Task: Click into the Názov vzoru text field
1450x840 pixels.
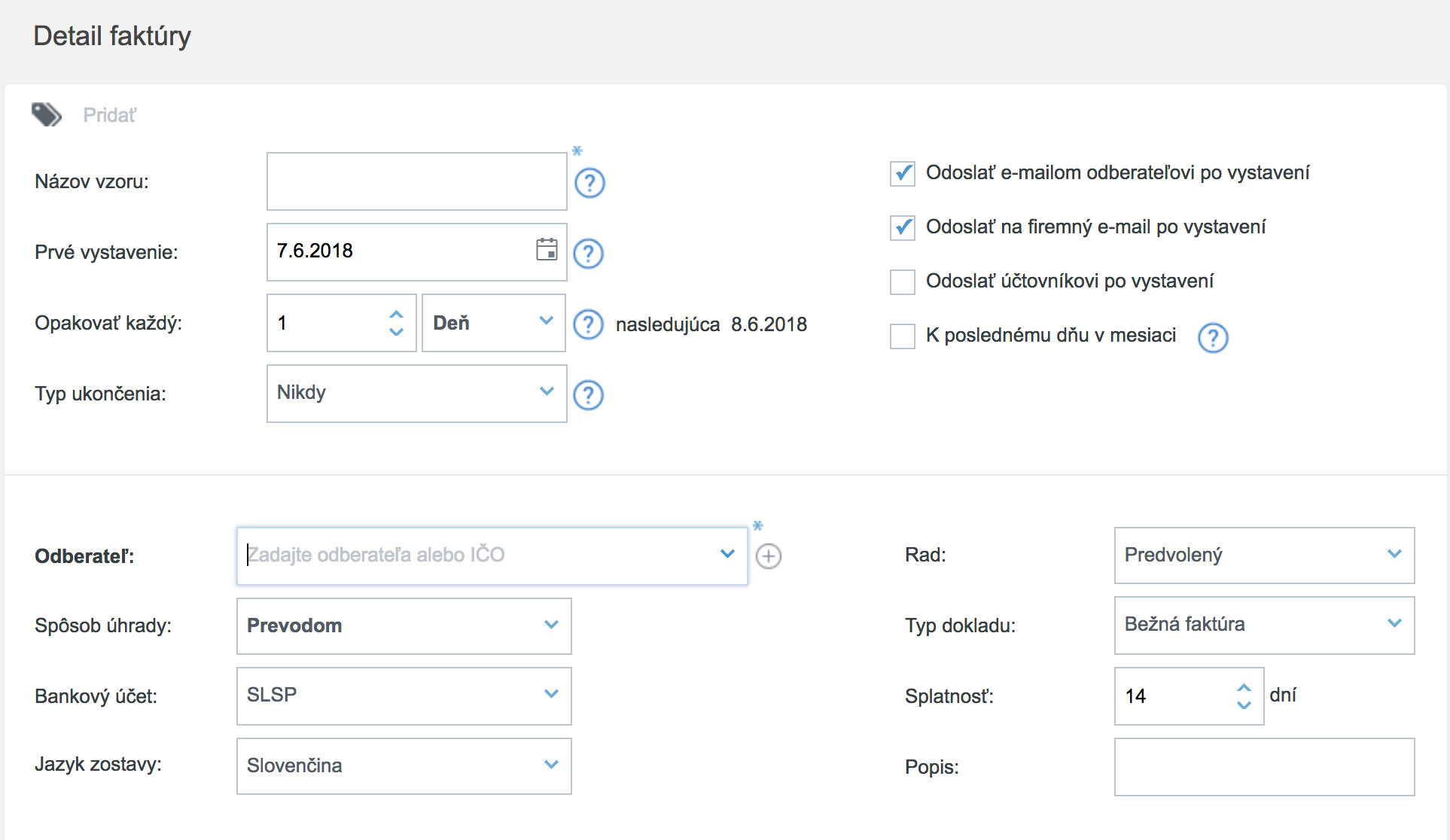Action: coord(416,181)
